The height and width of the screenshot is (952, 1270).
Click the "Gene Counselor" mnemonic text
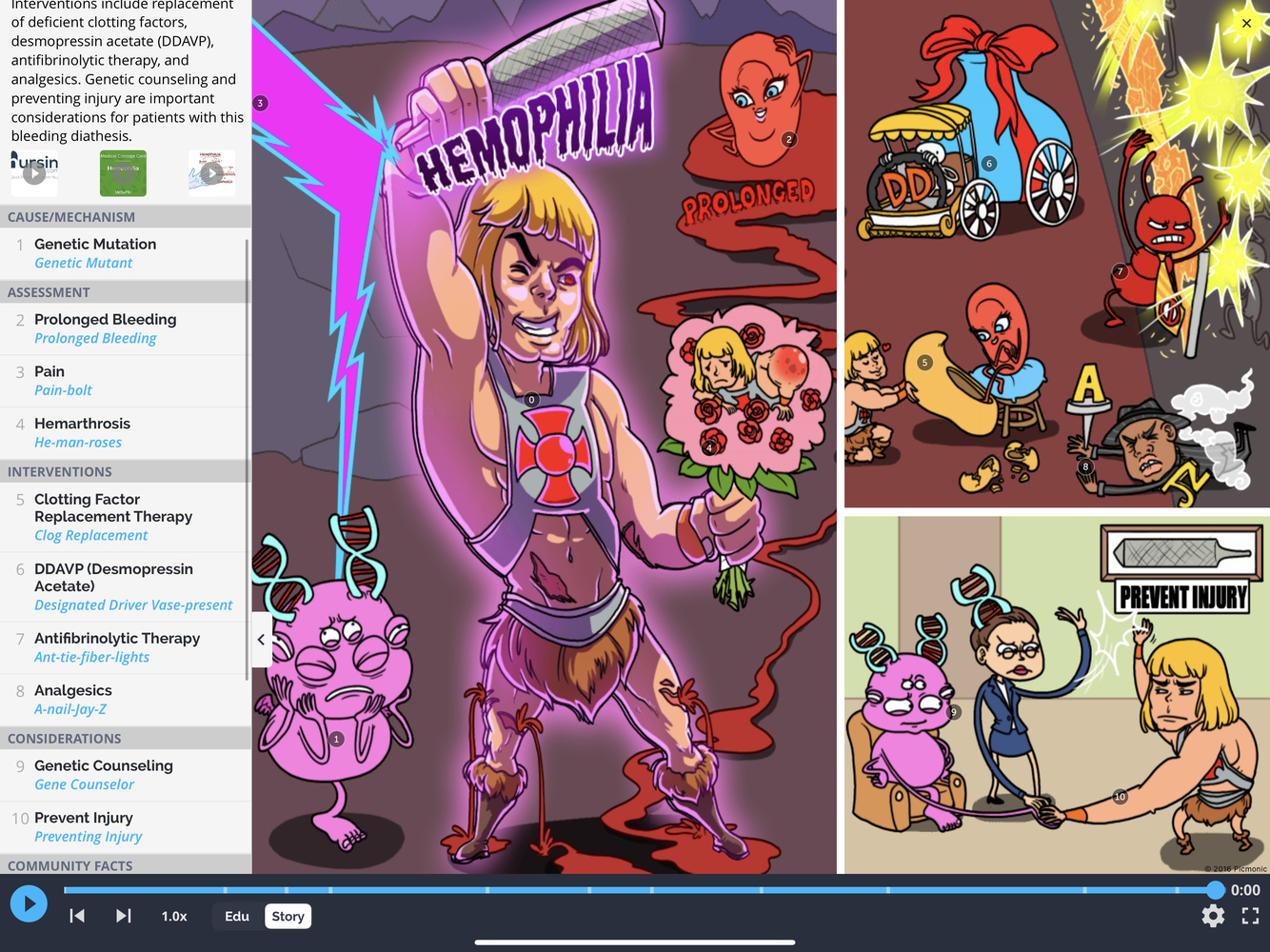(84, 785)
